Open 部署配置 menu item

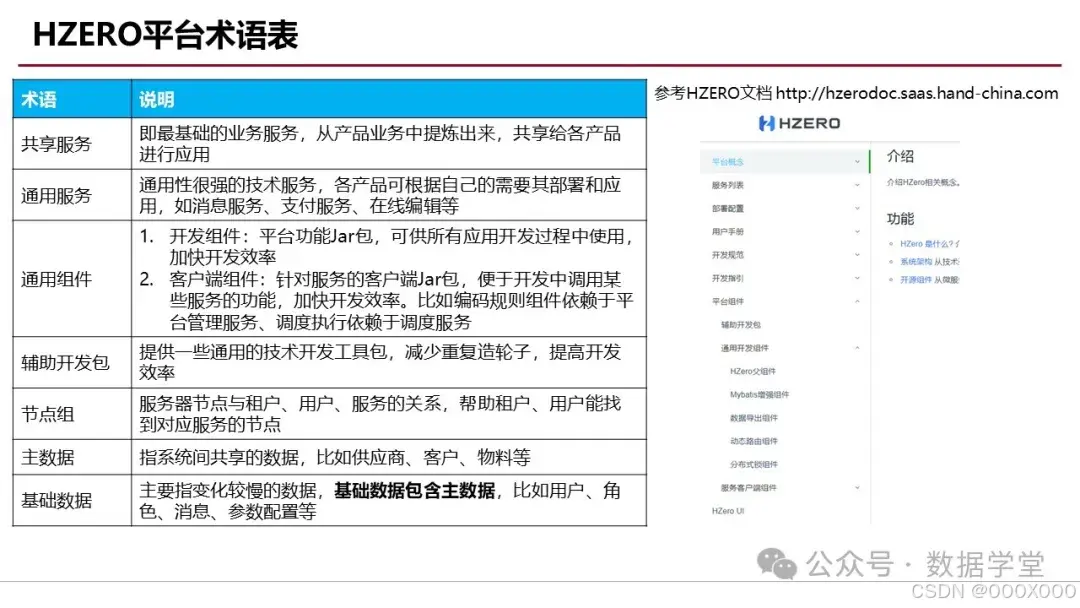coord(727,209)
